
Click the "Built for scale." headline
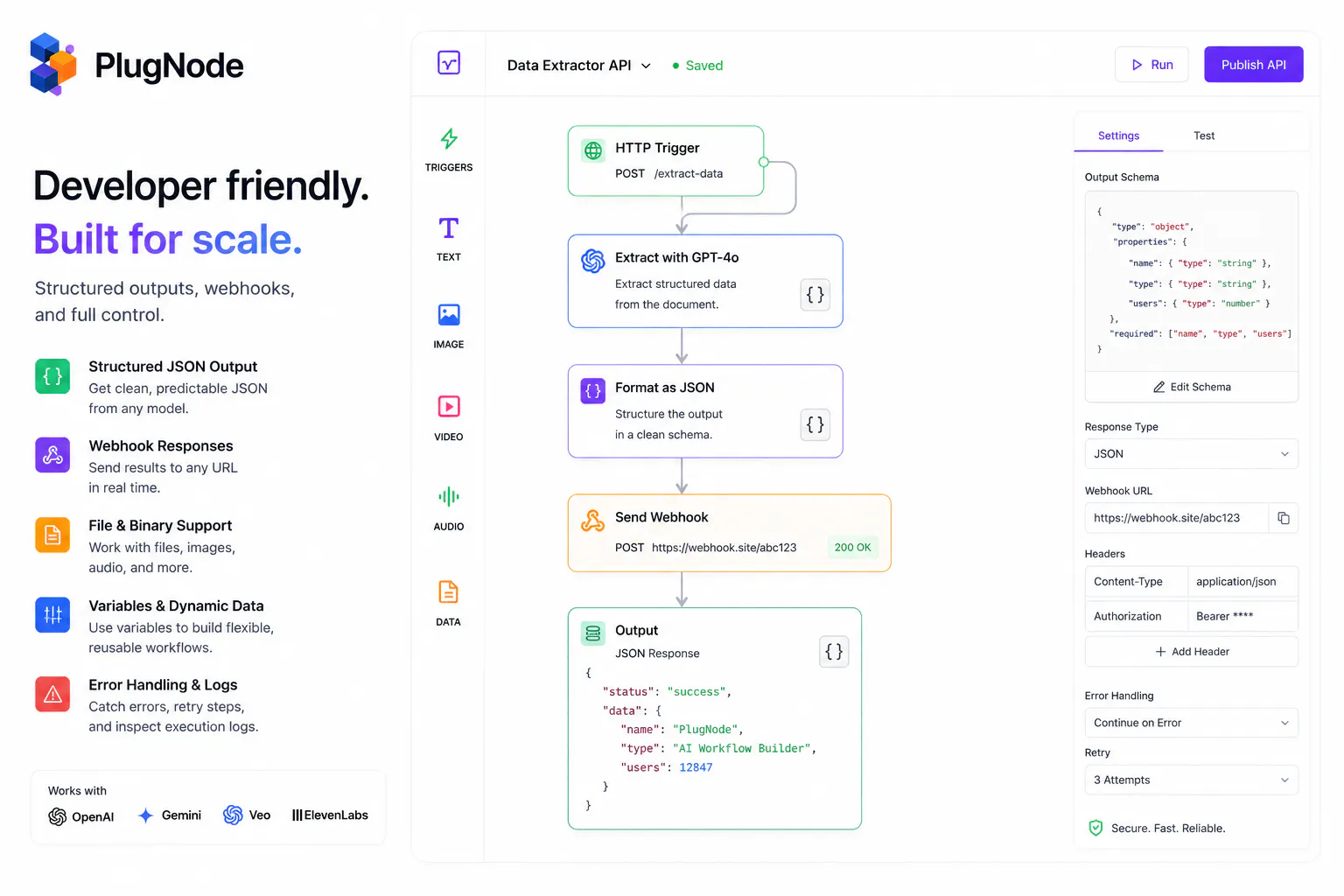[168, 239]
